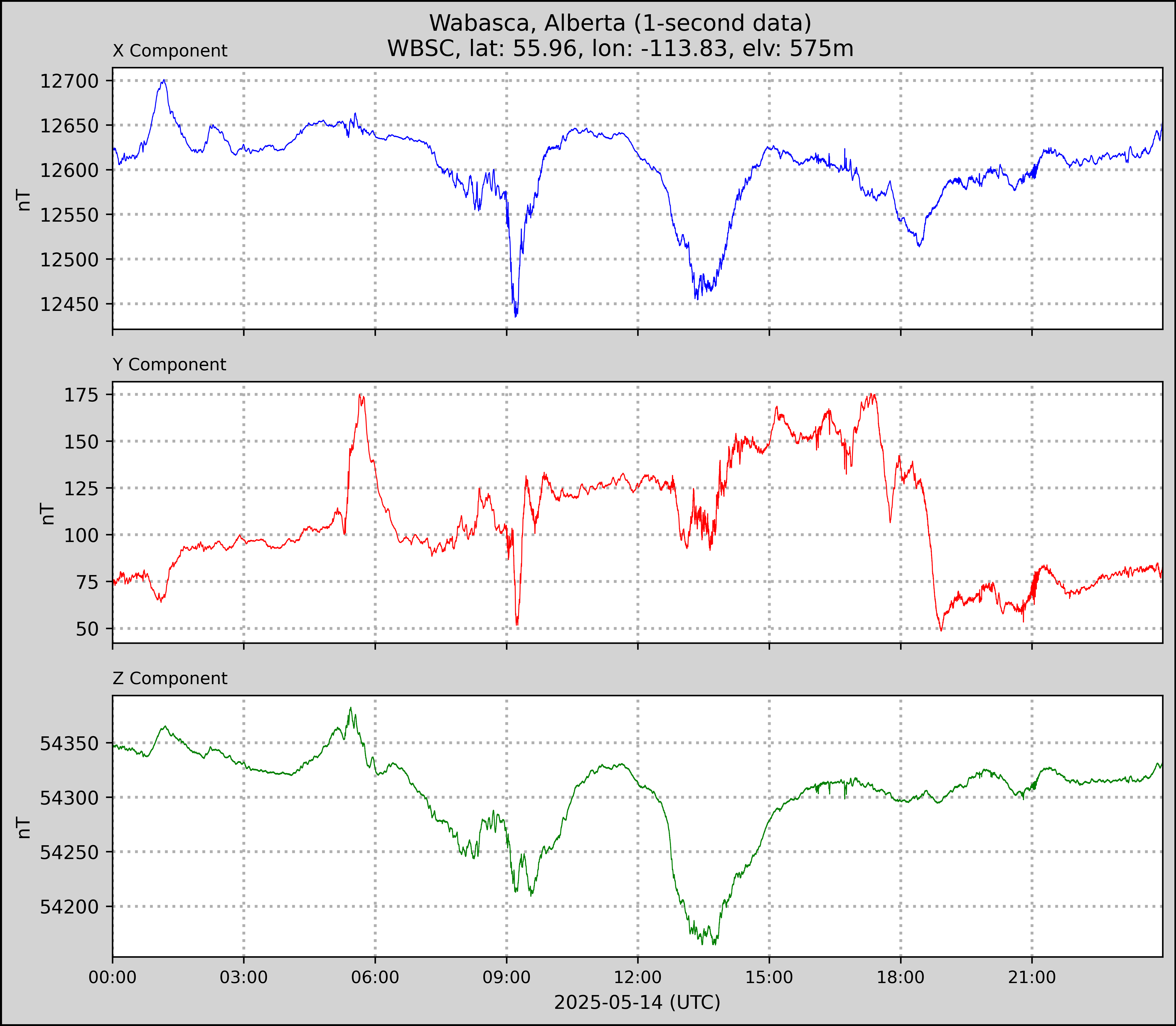Image resolution: width=1176 pixels, height=1026 pixels.
Task: Click the 12450 tick label
Action: (x=69, y=305)
